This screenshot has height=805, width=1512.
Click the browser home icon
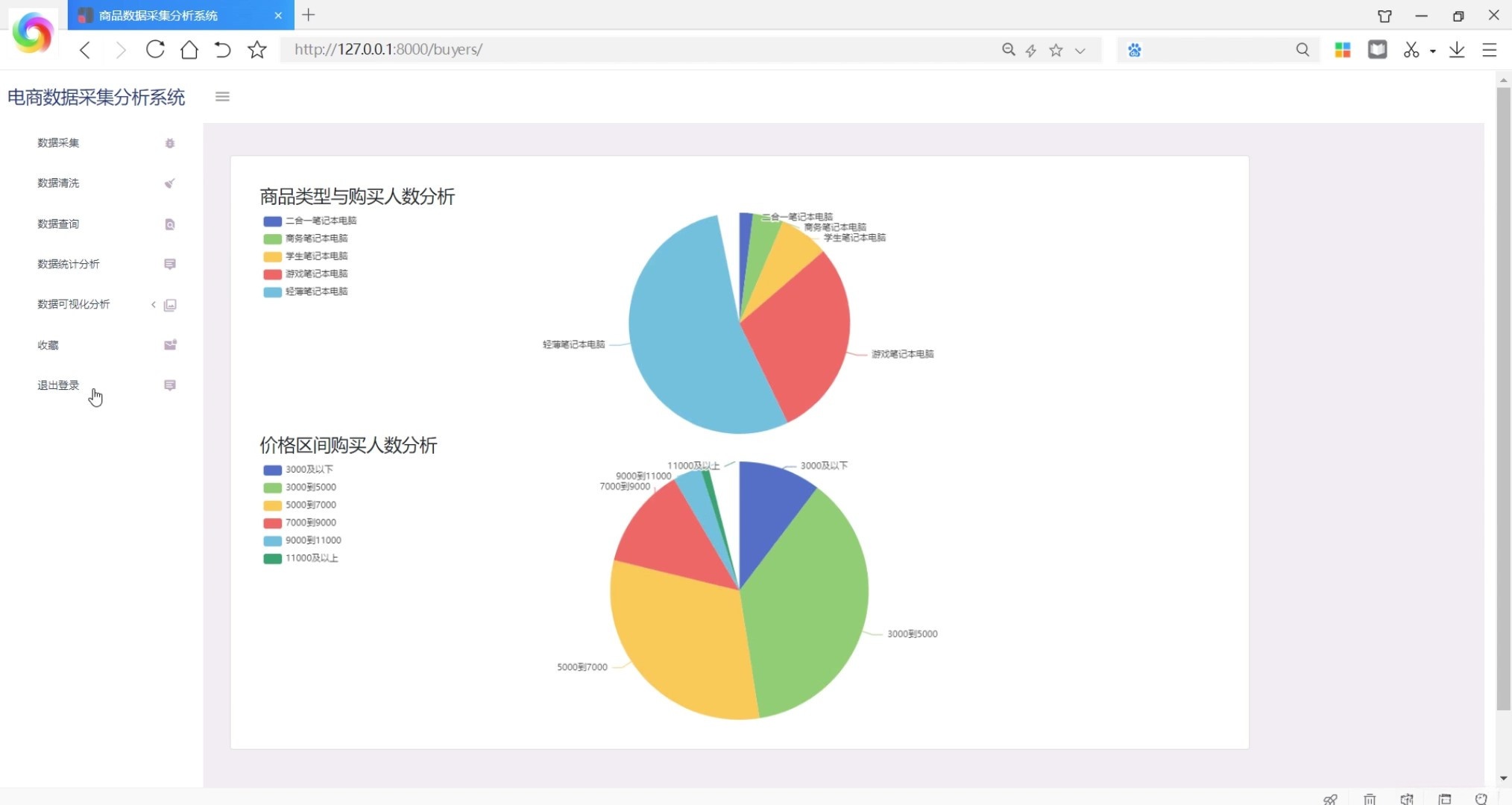189,49
